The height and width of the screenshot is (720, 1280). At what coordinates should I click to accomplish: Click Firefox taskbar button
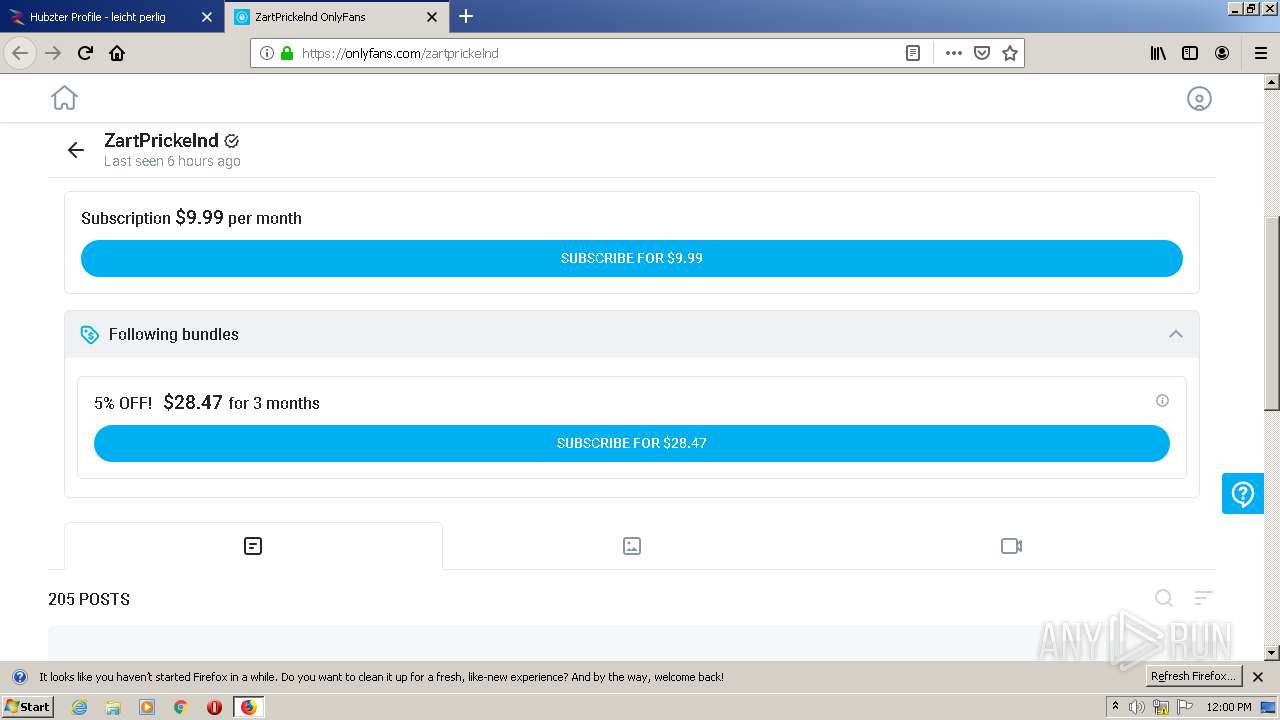(x=248, y=707)
